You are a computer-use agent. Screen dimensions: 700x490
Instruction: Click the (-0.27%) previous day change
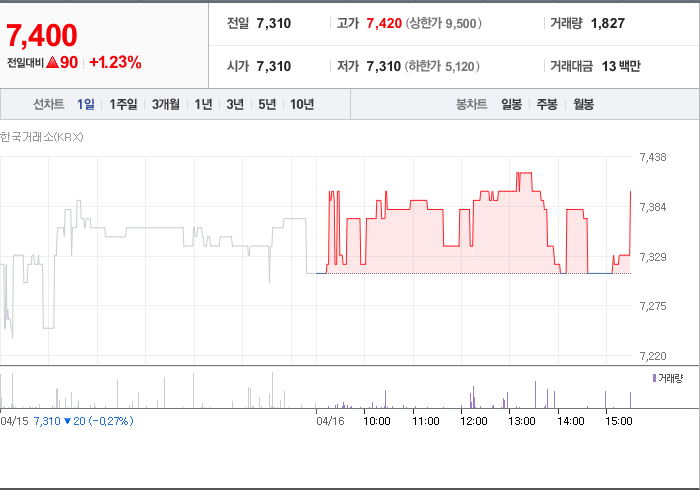[x=111, y=421]
